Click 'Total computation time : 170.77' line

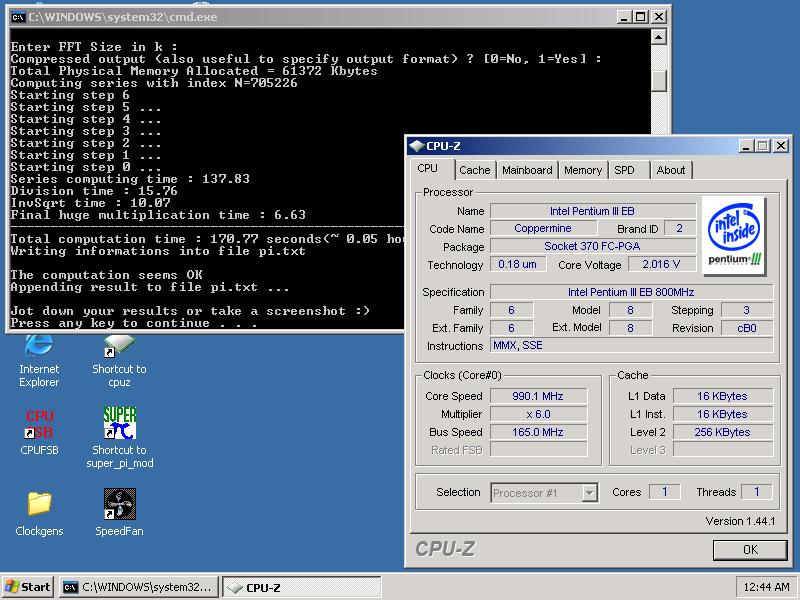pyautogui.click(x=207, y=239)
